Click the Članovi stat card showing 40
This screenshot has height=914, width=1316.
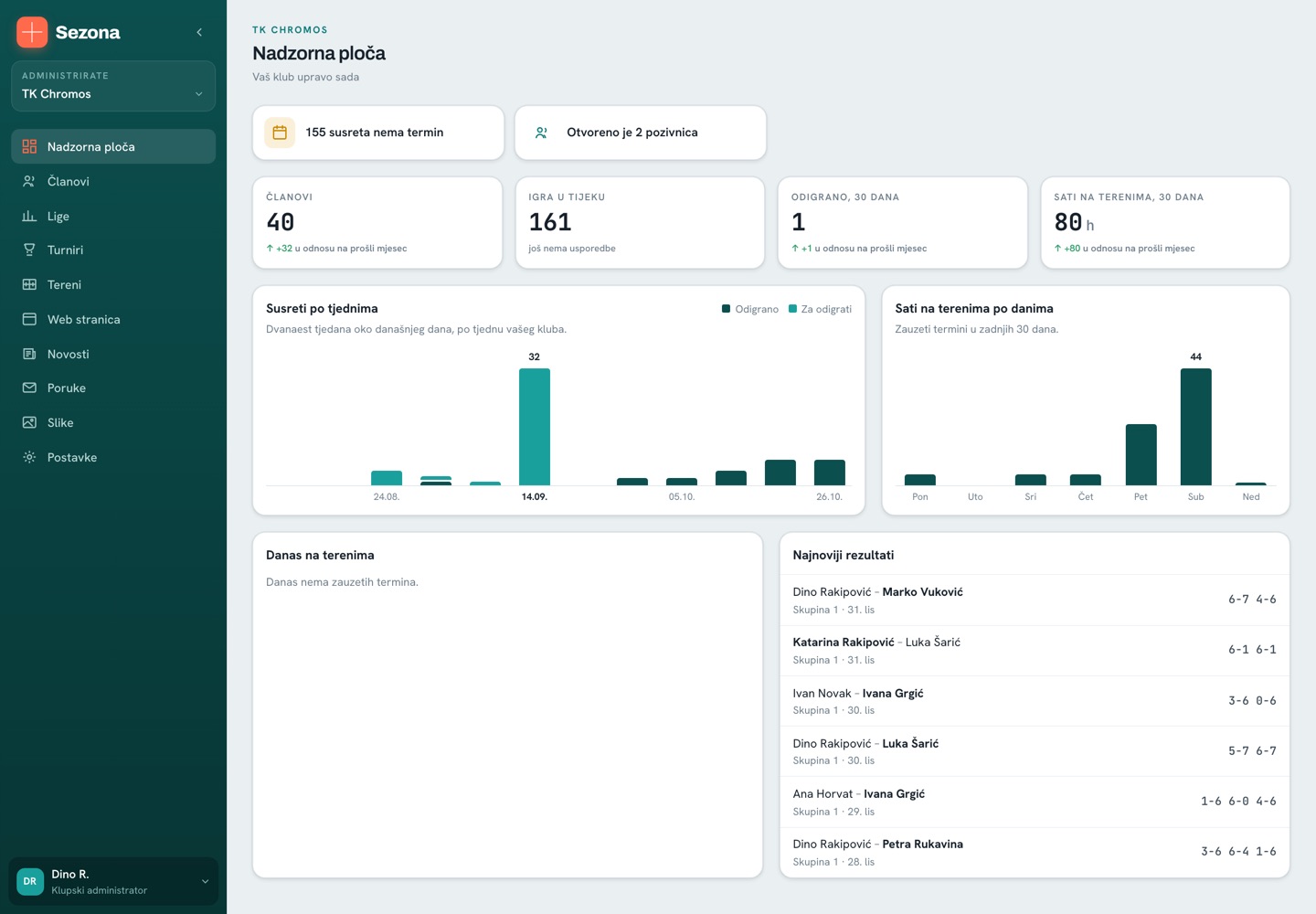(x=377, y=223)
